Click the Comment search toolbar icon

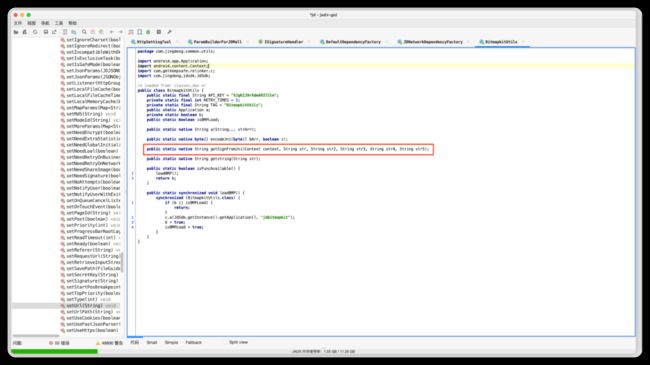pos(101,32)
